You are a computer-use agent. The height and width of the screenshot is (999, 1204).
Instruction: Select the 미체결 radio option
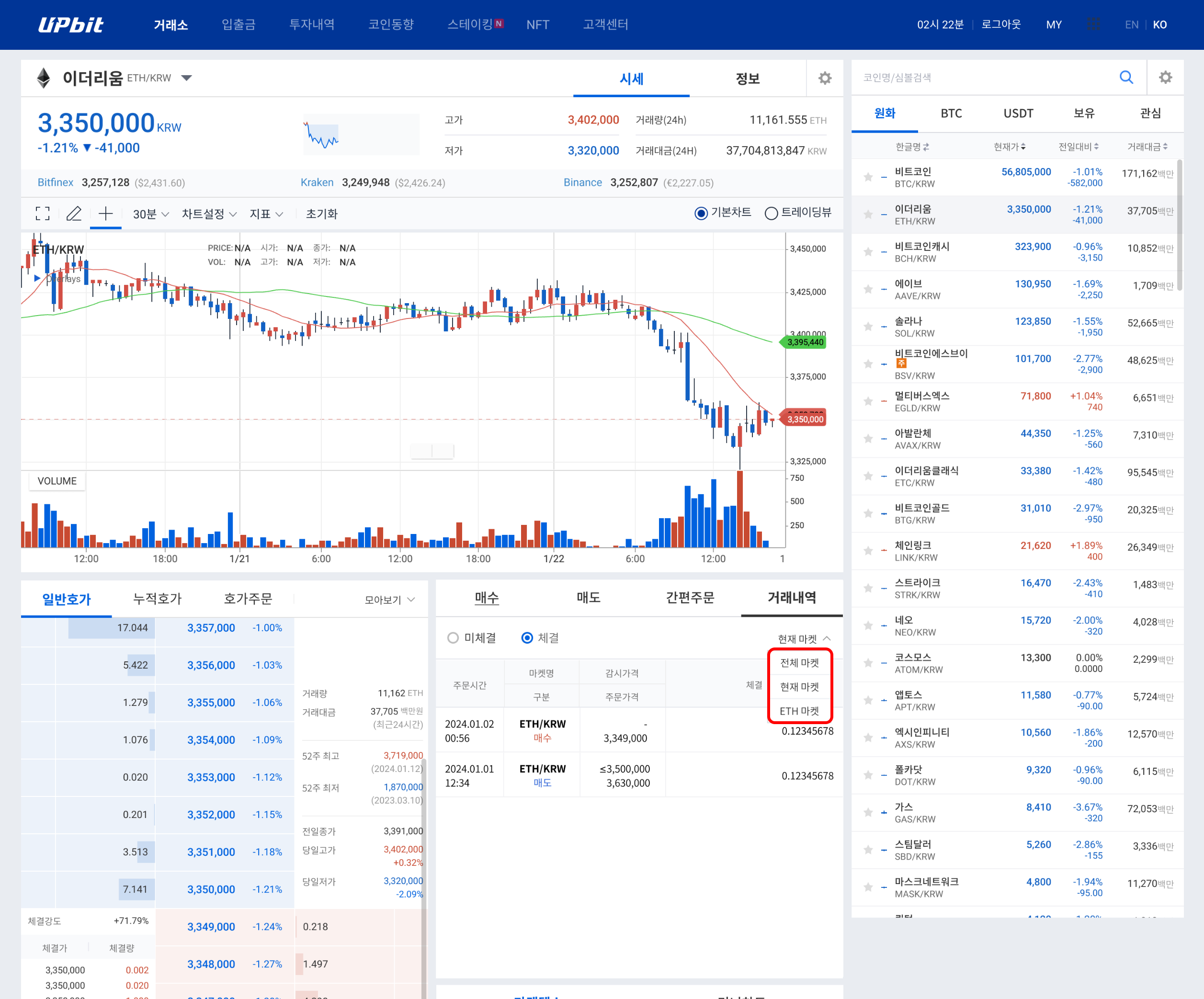453,638
